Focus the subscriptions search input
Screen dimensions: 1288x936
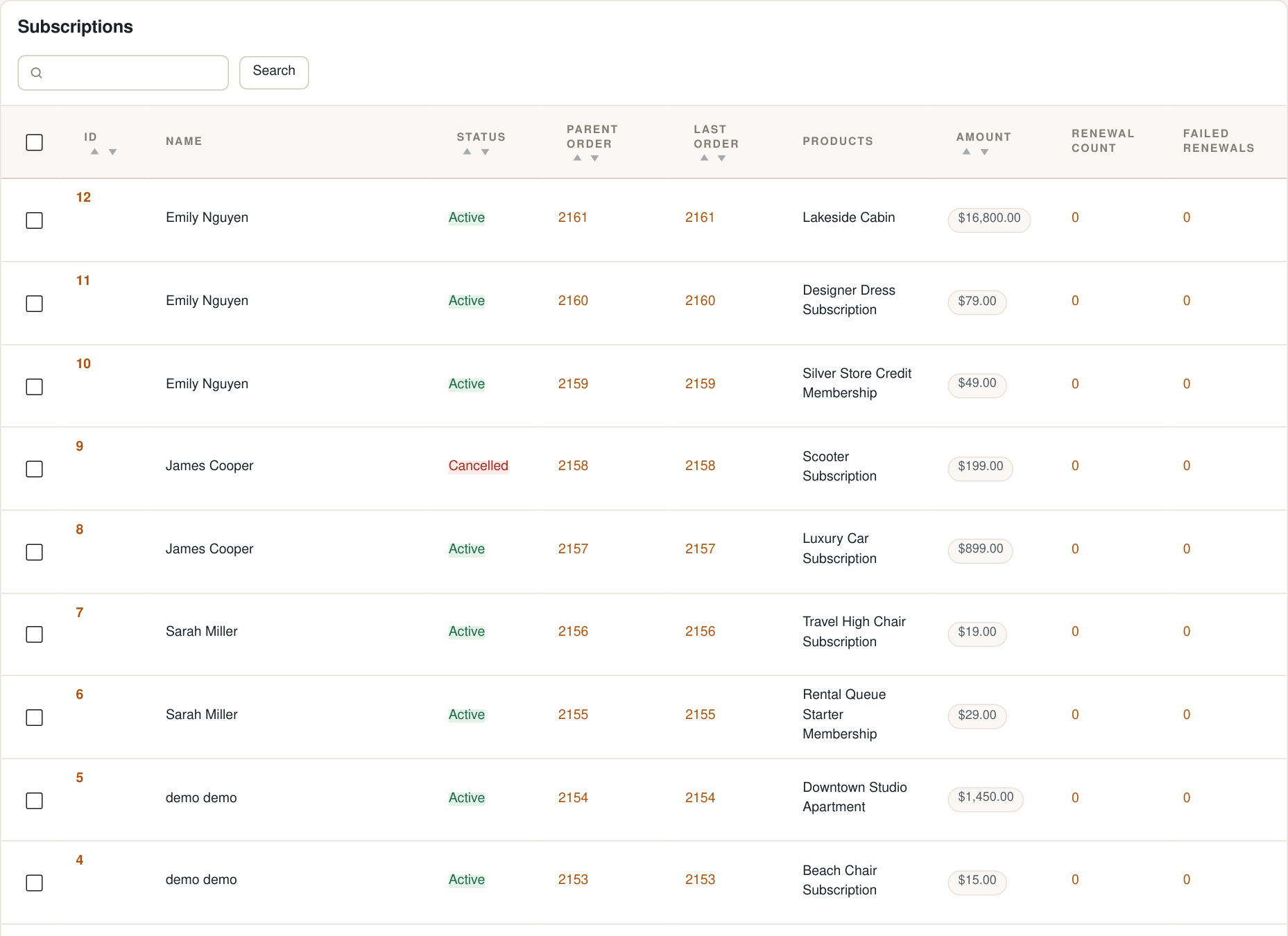tap(123, 73)
